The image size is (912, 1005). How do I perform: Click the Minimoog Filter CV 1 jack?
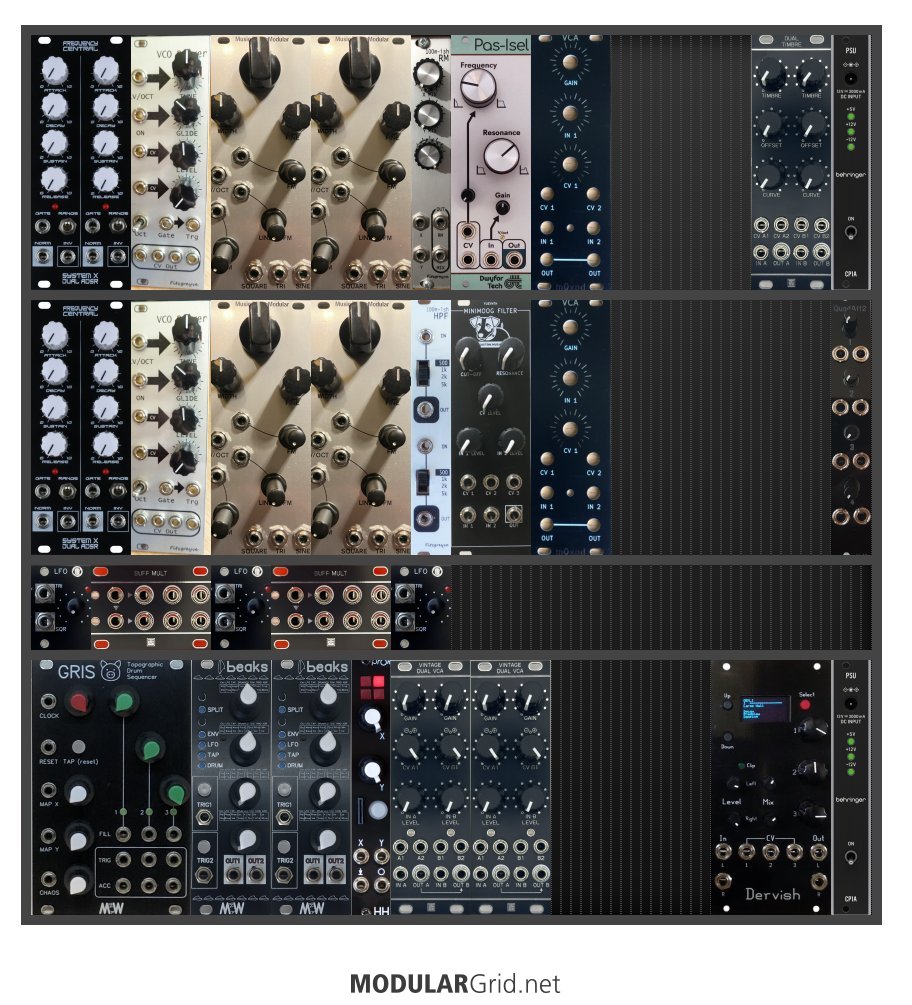point(468,481)
